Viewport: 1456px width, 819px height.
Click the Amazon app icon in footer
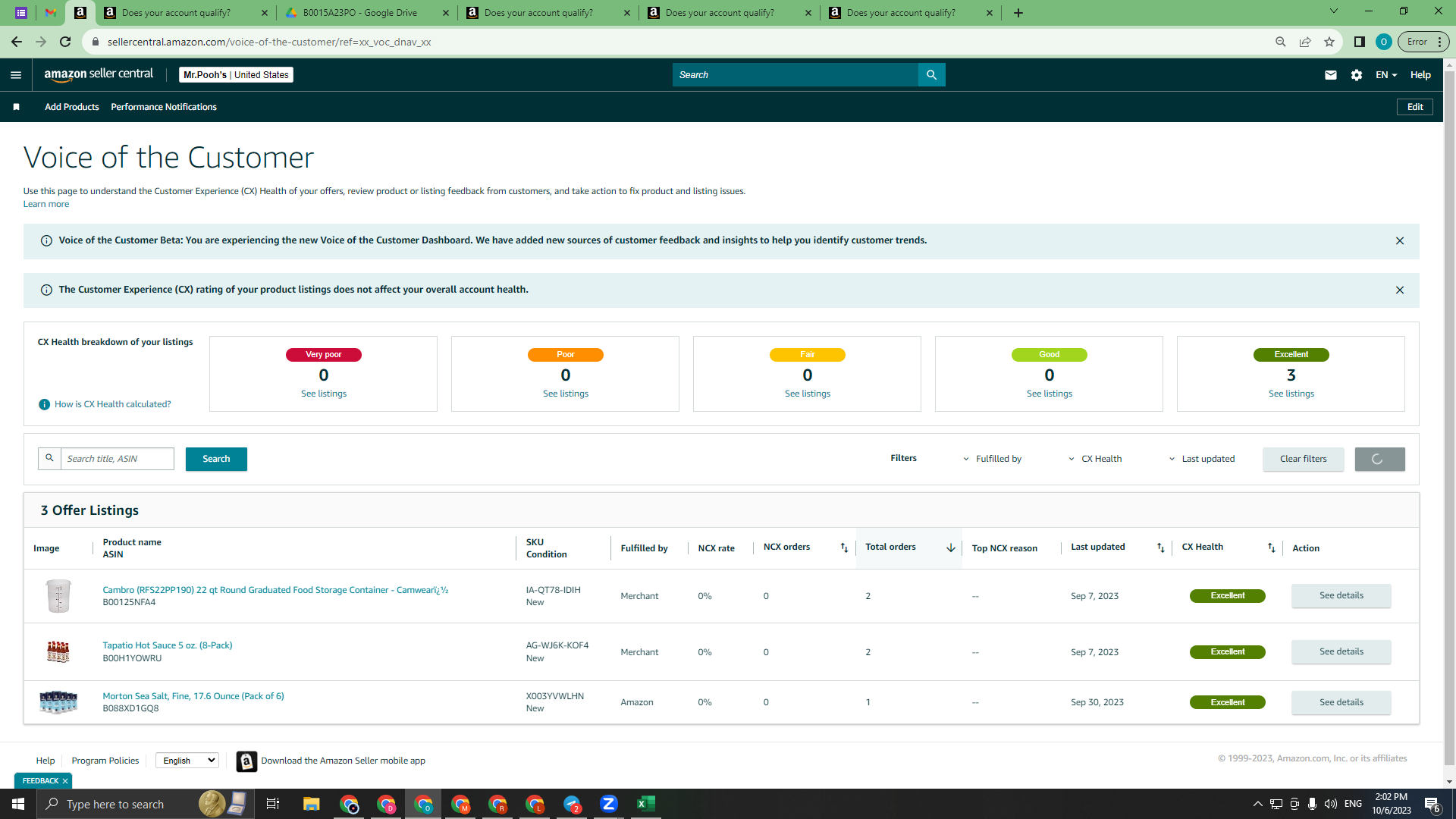click(246, 761)
